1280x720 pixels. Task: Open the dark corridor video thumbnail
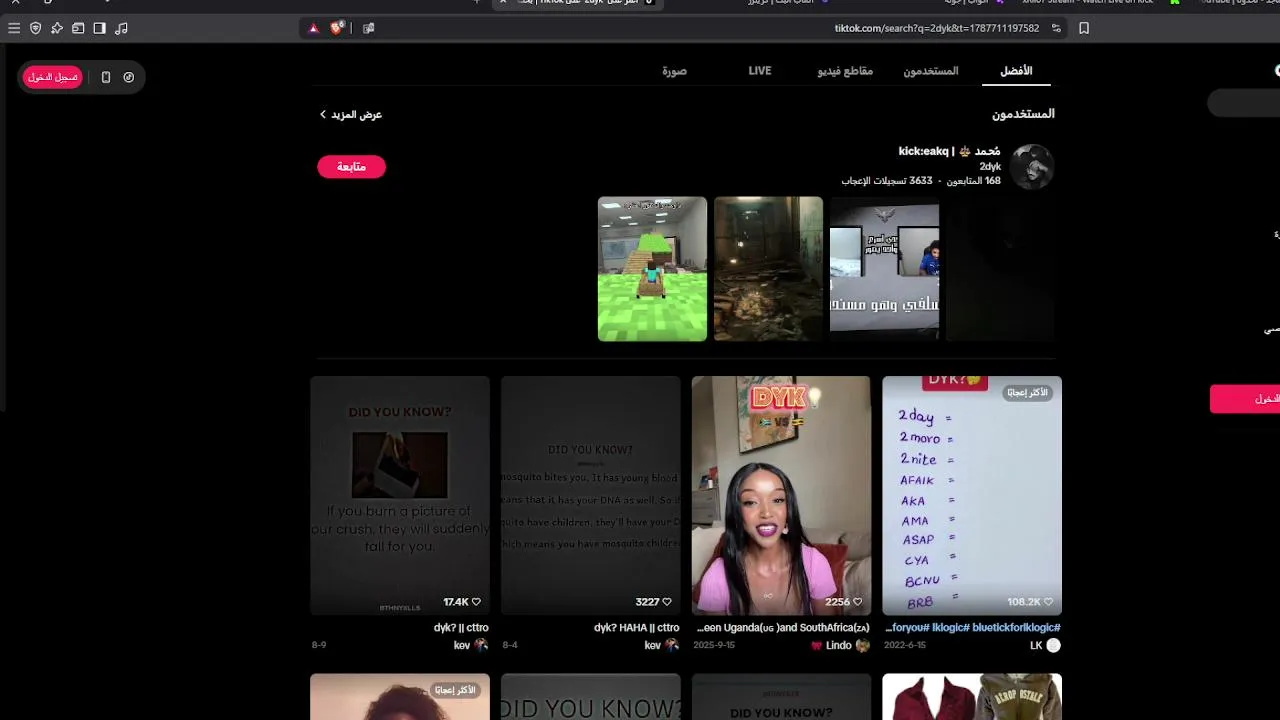[x=768, y=269]
